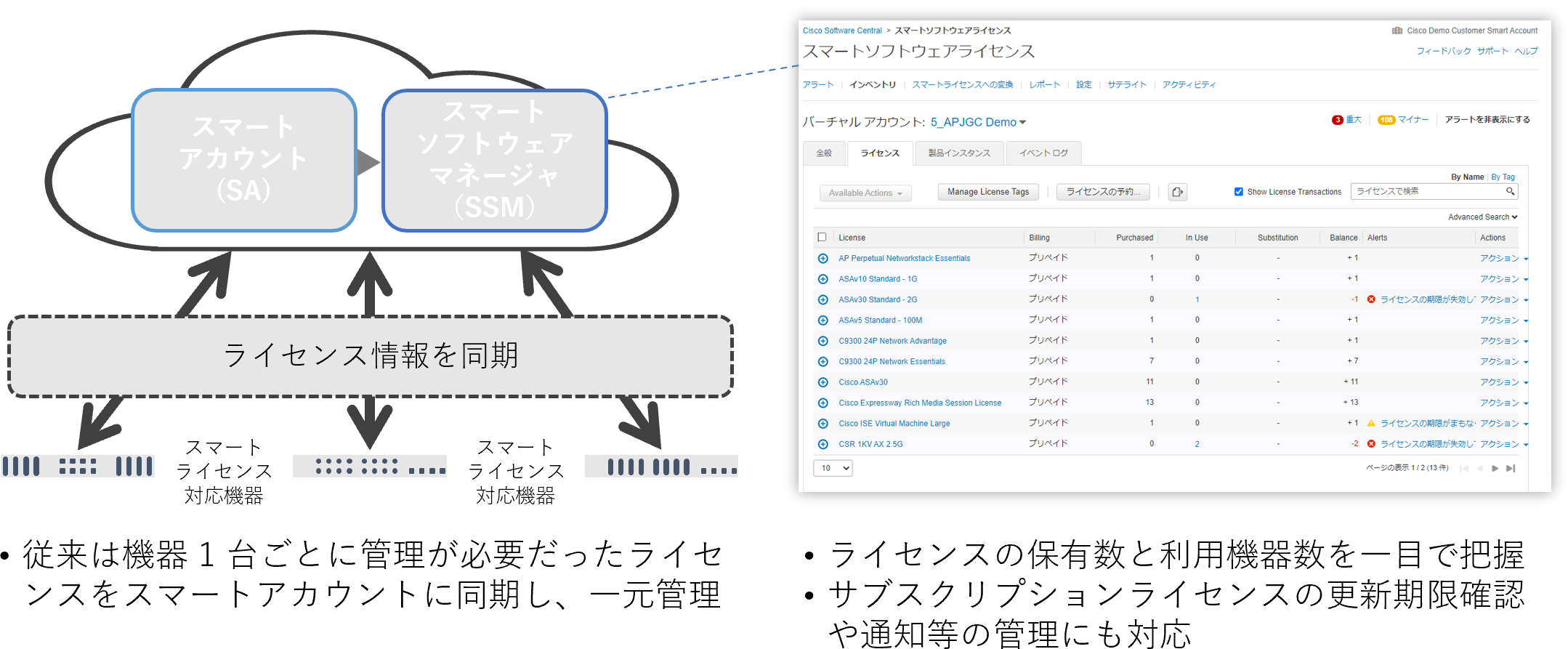Open the アラート navigation item

[x=818, y=85]
